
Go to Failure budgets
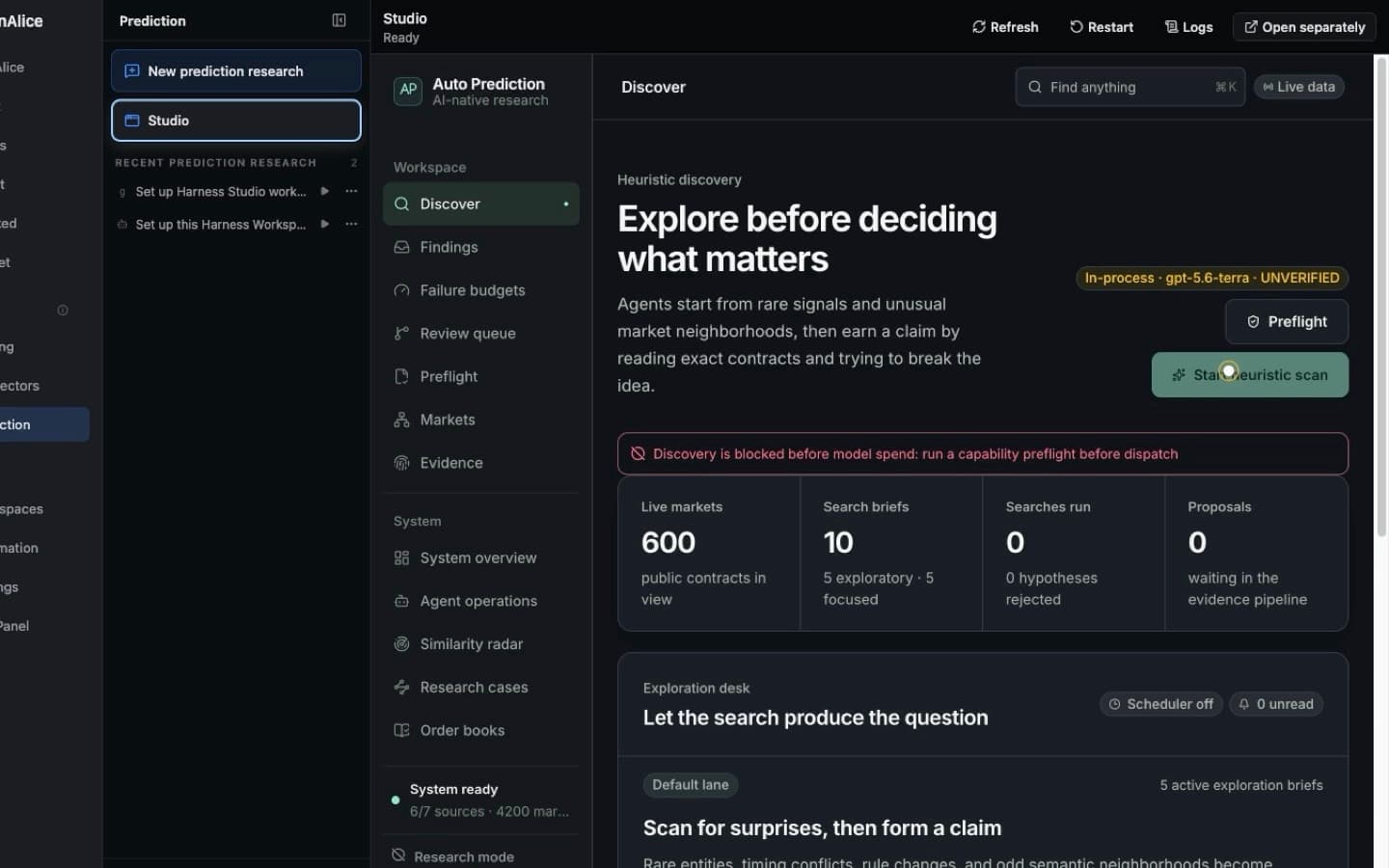[x=481, y=290]
